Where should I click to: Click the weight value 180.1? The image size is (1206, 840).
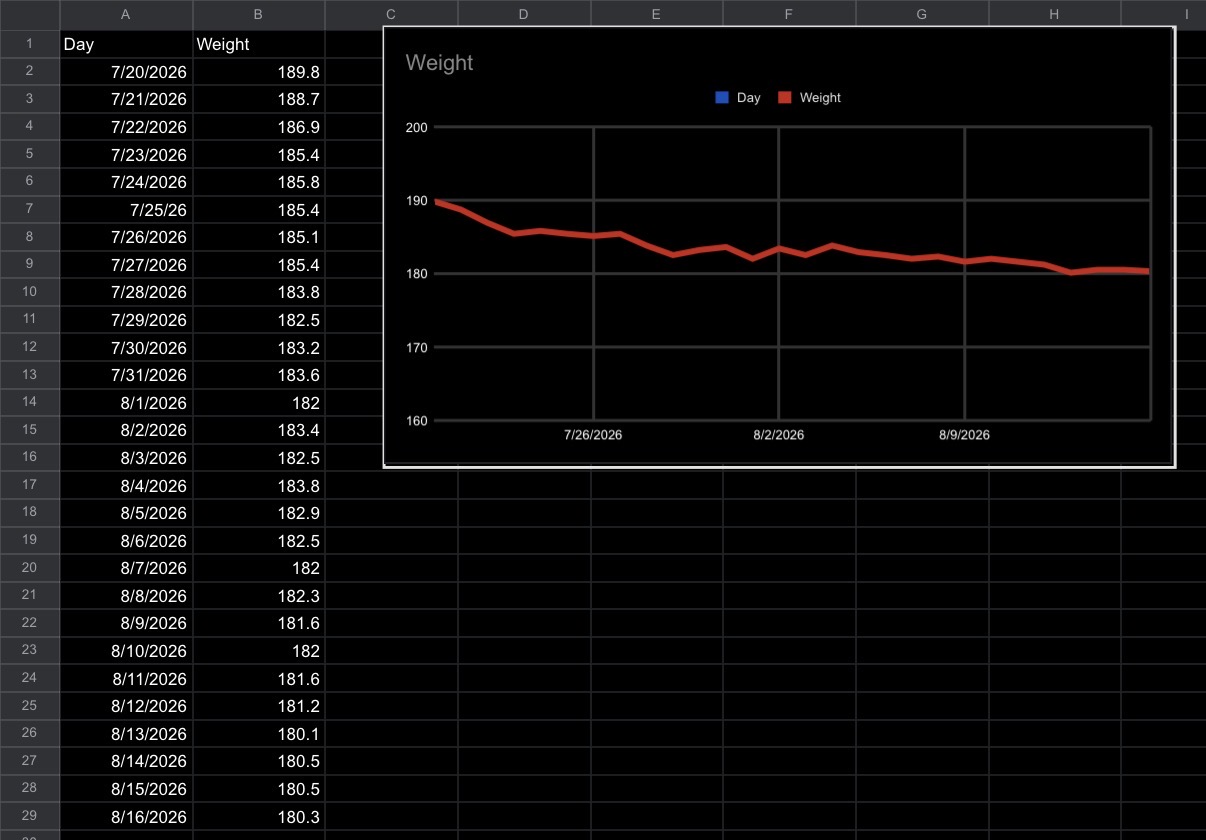(259, 733)
